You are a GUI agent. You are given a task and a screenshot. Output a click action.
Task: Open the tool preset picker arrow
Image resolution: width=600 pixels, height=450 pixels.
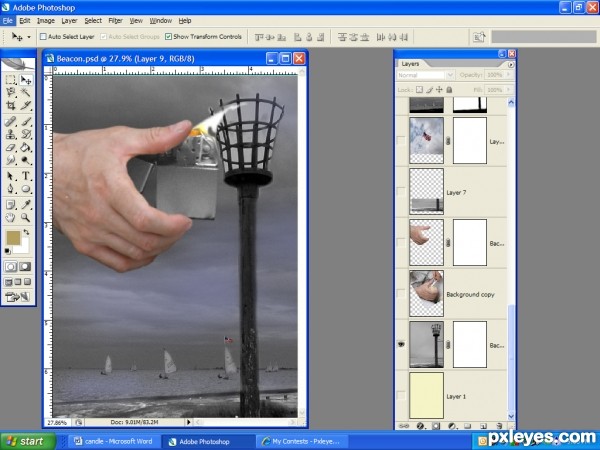click(x=29, y=37)
